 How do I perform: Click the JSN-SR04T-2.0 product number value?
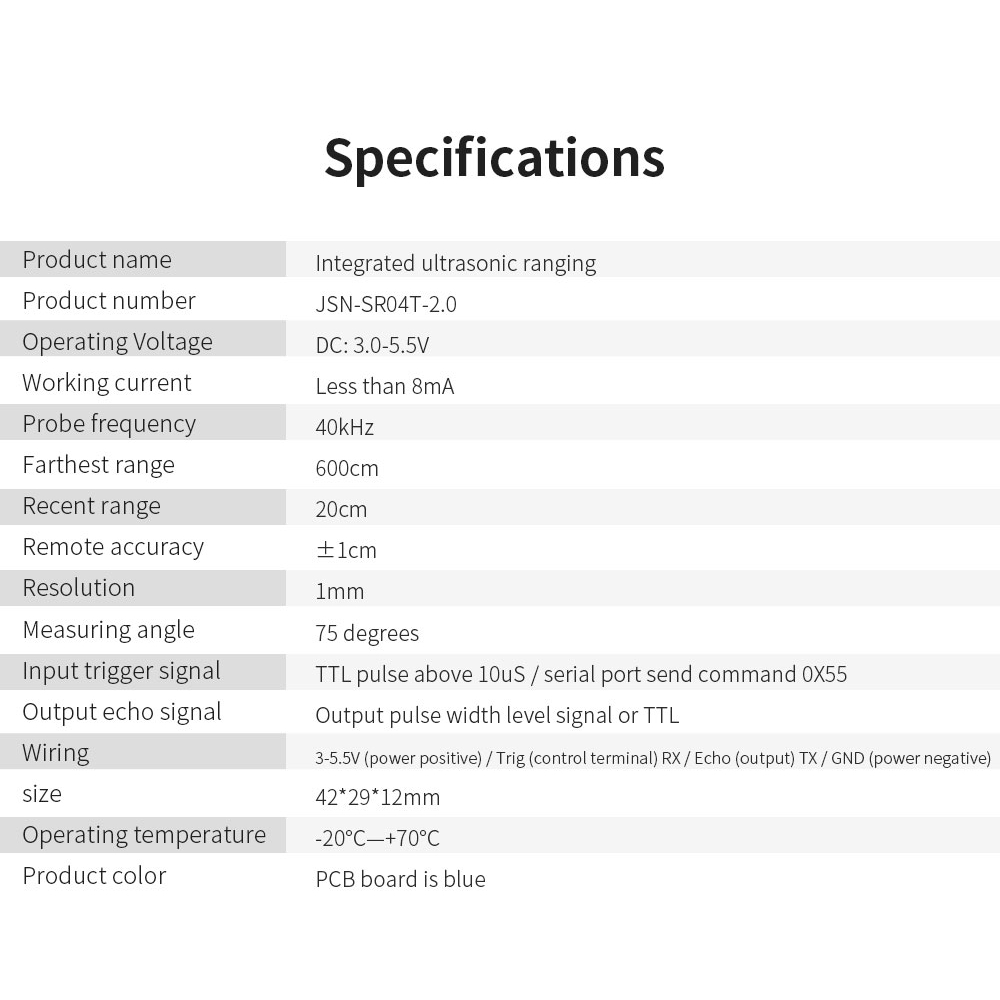[386, 304]
